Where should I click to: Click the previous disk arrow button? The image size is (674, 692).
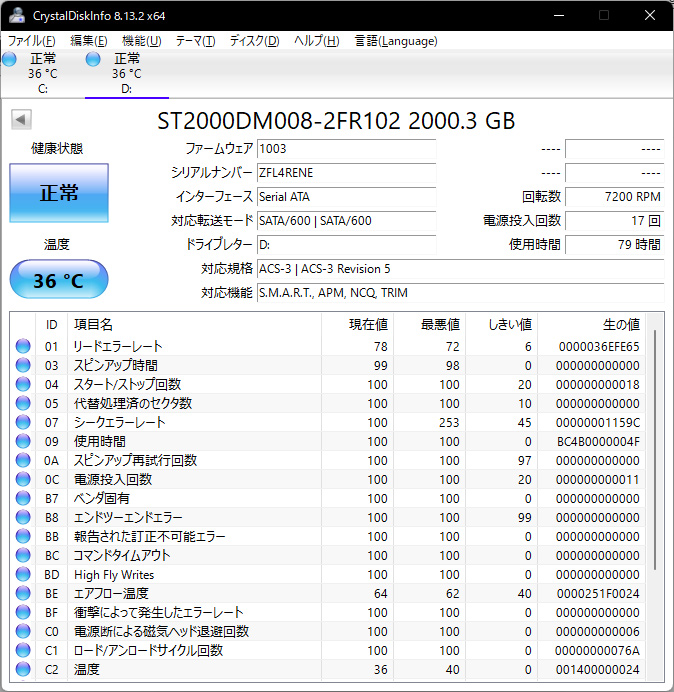[21, 119]
